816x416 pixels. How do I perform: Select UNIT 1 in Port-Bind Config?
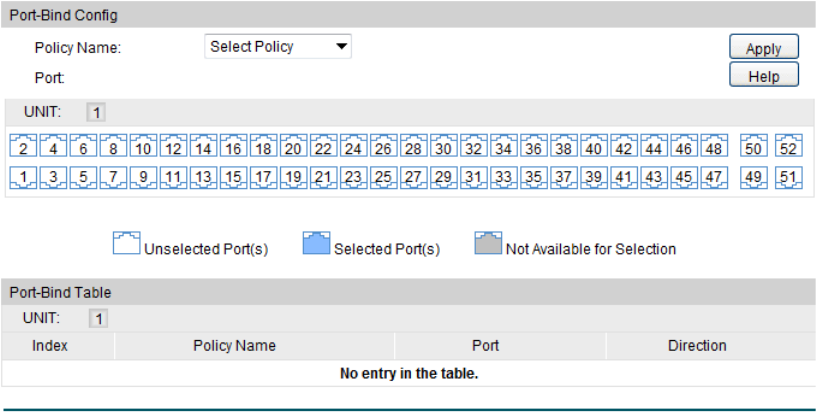96,112
